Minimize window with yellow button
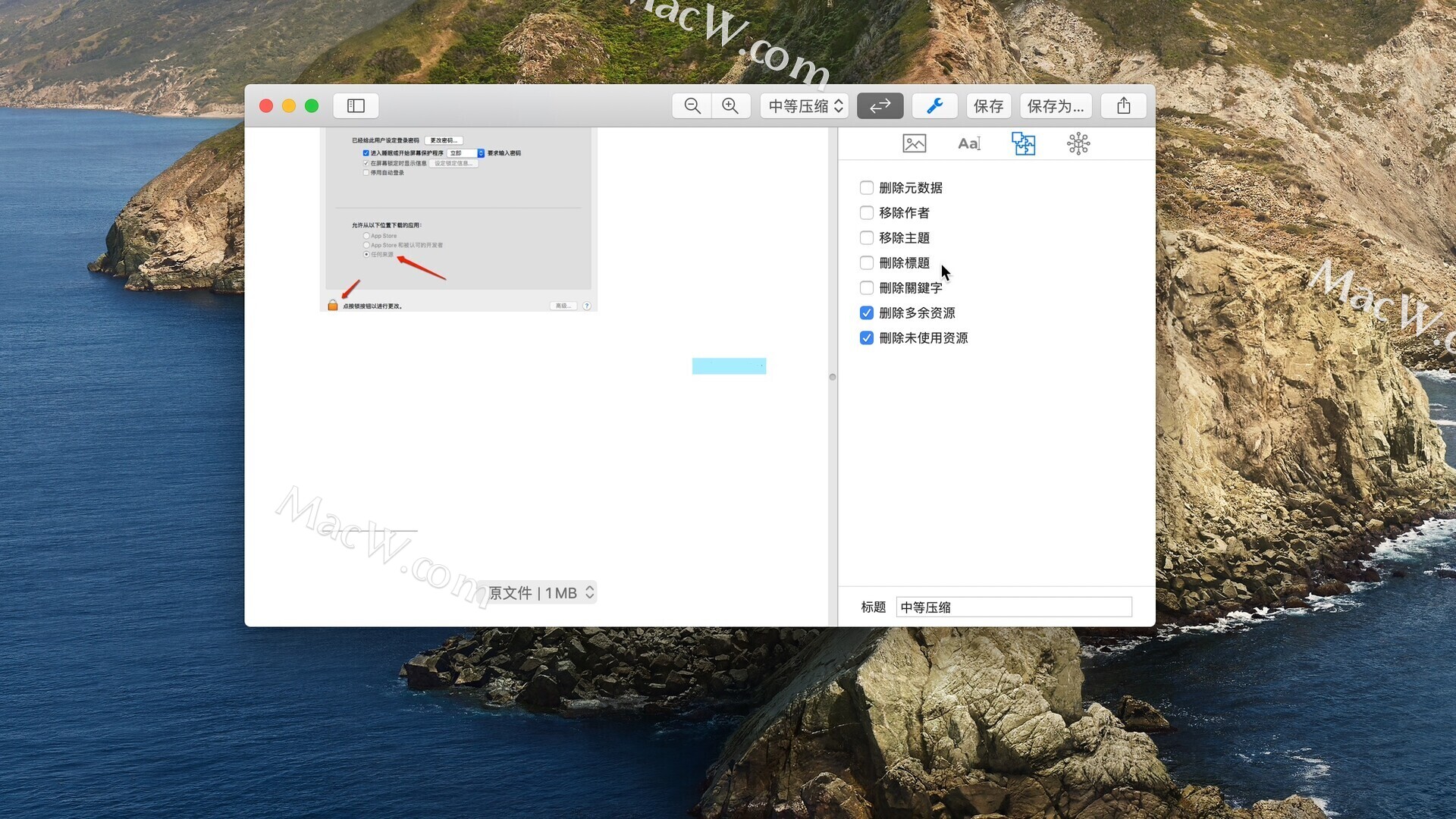Image resolution: width=1456 pixels, height=819 pixels. pyautogui.click(x=289, y=106)
